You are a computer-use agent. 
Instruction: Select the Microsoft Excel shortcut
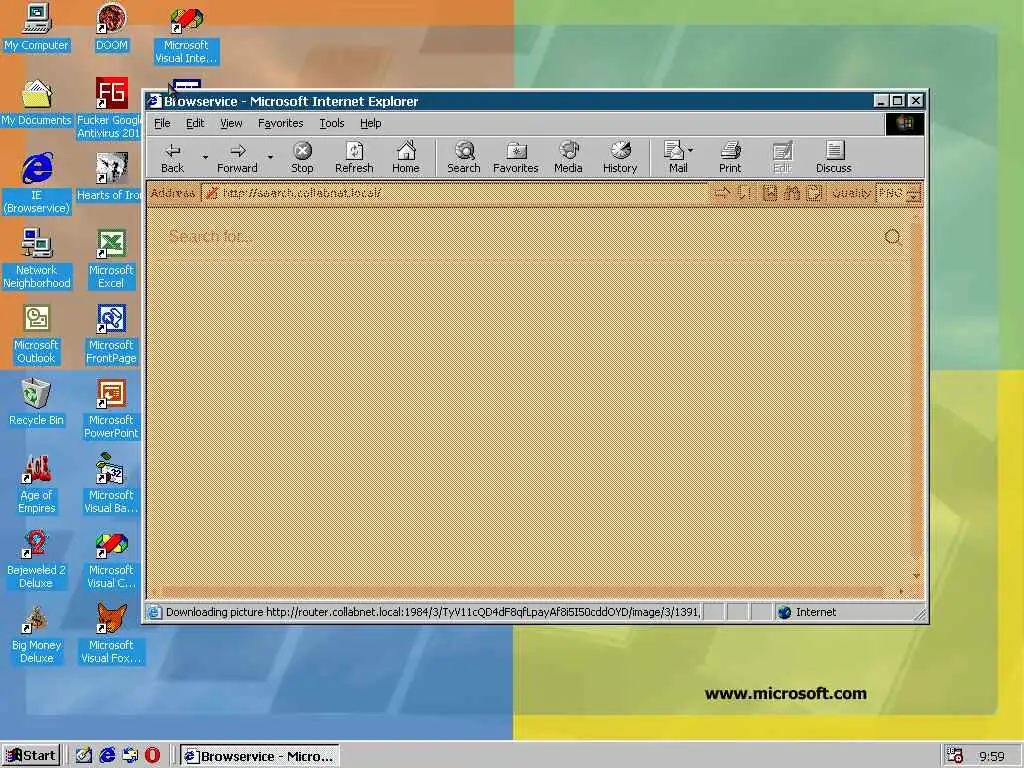[111, 259]
